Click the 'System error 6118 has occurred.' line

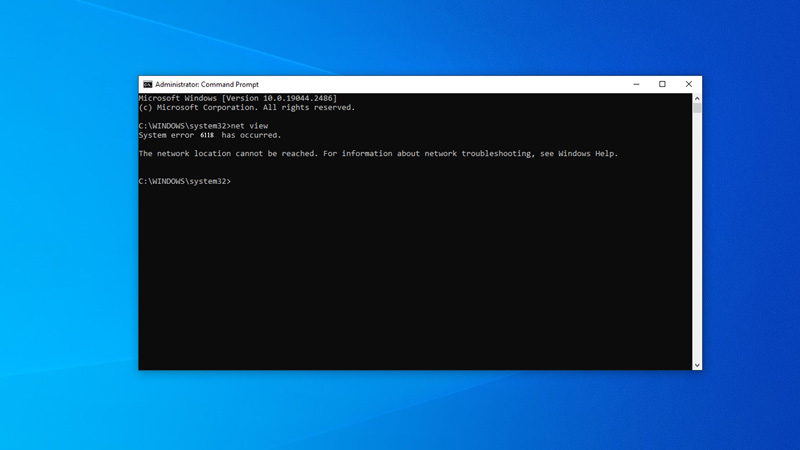point(210,135)
